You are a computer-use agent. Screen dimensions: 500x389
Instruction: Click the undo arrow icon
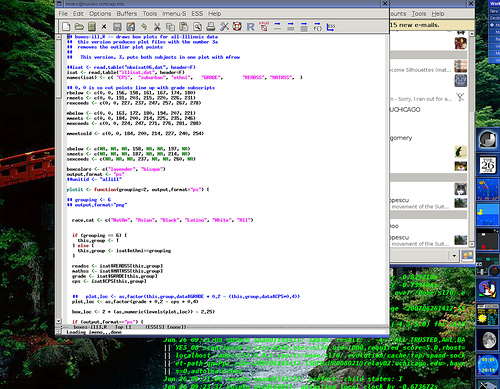(144, 27)
